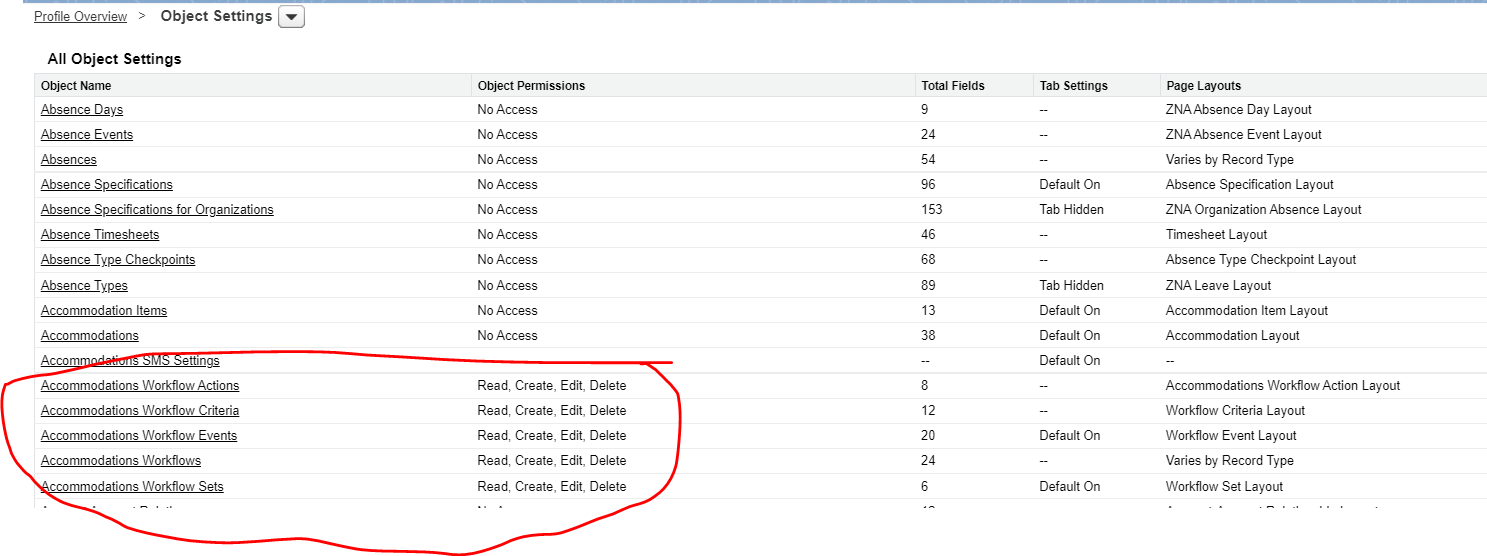Screen dimensions: 1487x556
Task: Open Absence Specifications for Organizations
Action: [157, 210]
